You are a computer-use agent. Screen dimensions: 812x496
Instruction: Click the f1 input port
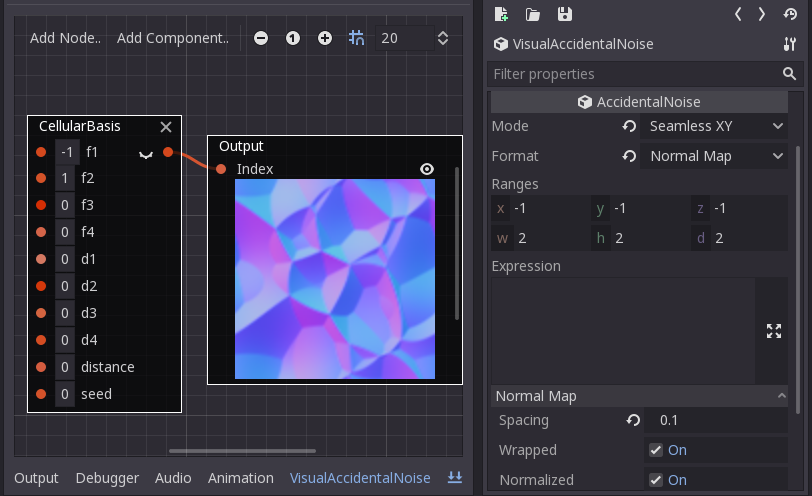(41, 152)
